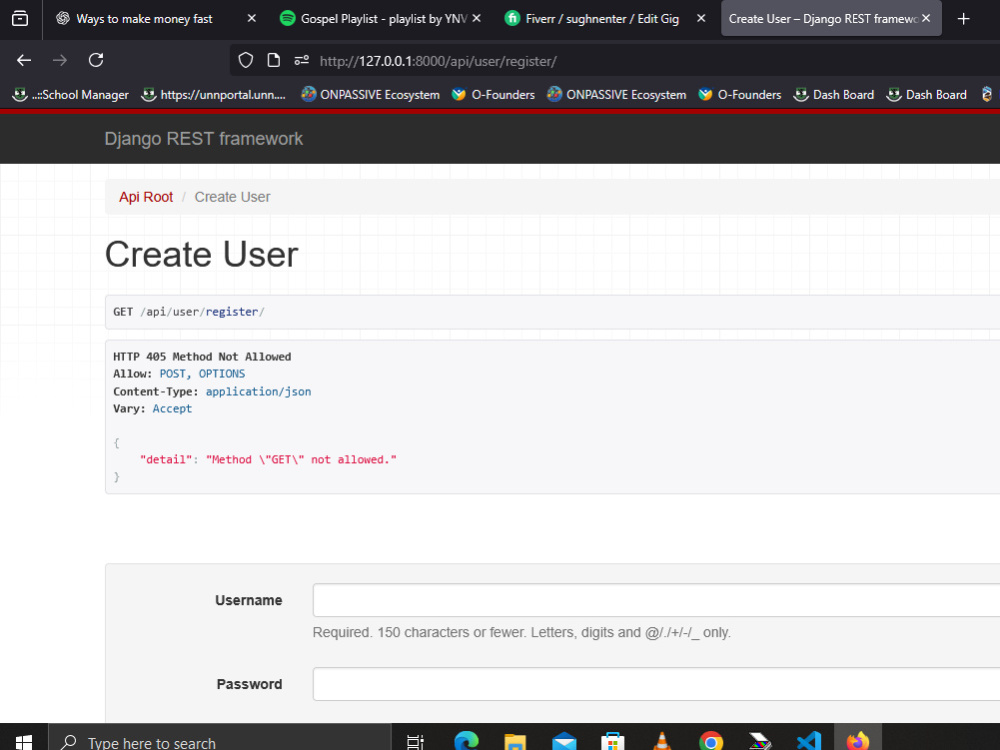The height and width of the screenshot is (750, 1000).
Task: Open the unnportal bookmark
Action: (213, 94)
